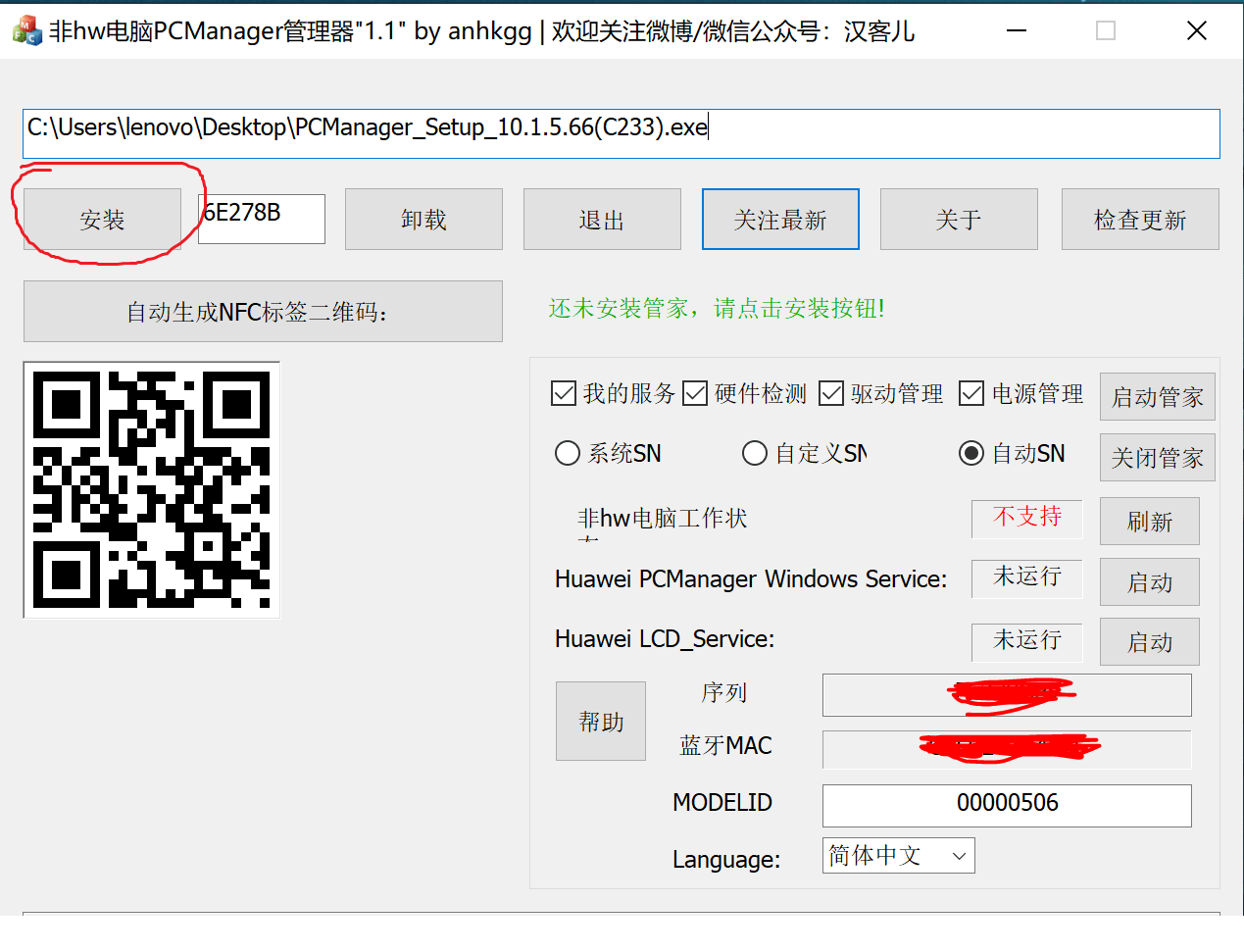The image size is (1244, 952).
Task: Open the 帮助 (Help) panel
Action: [600, 721]
